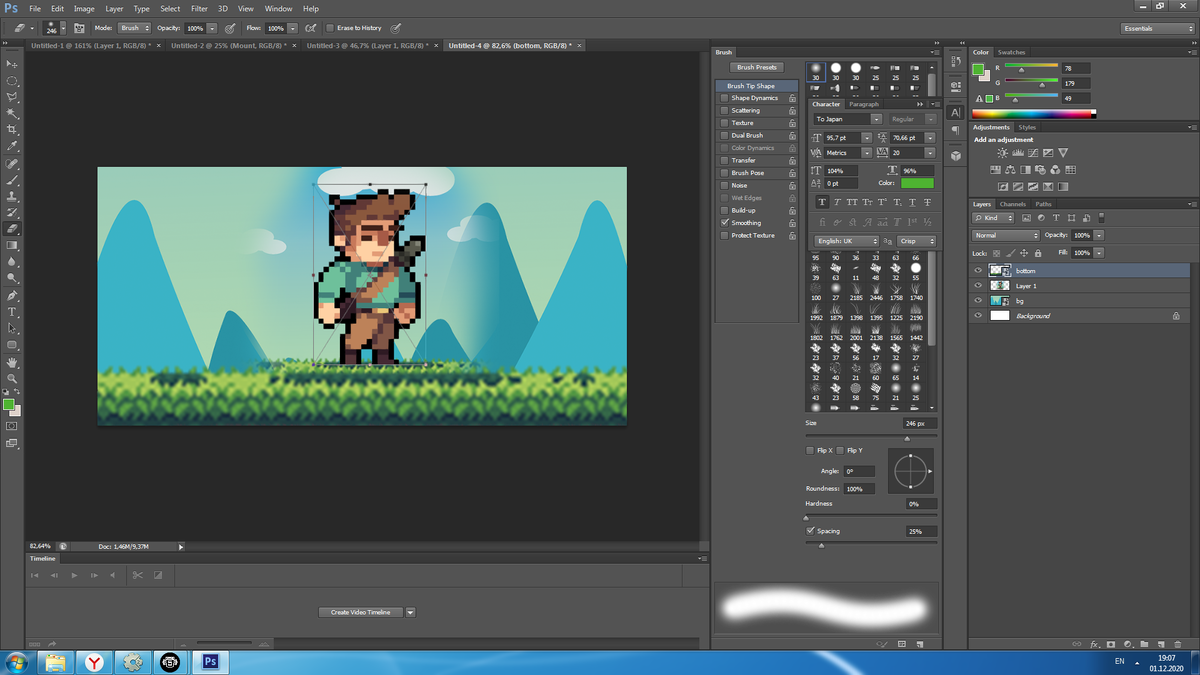Click Brightness/Contrast adjustment icon

tap(1002, 153)
